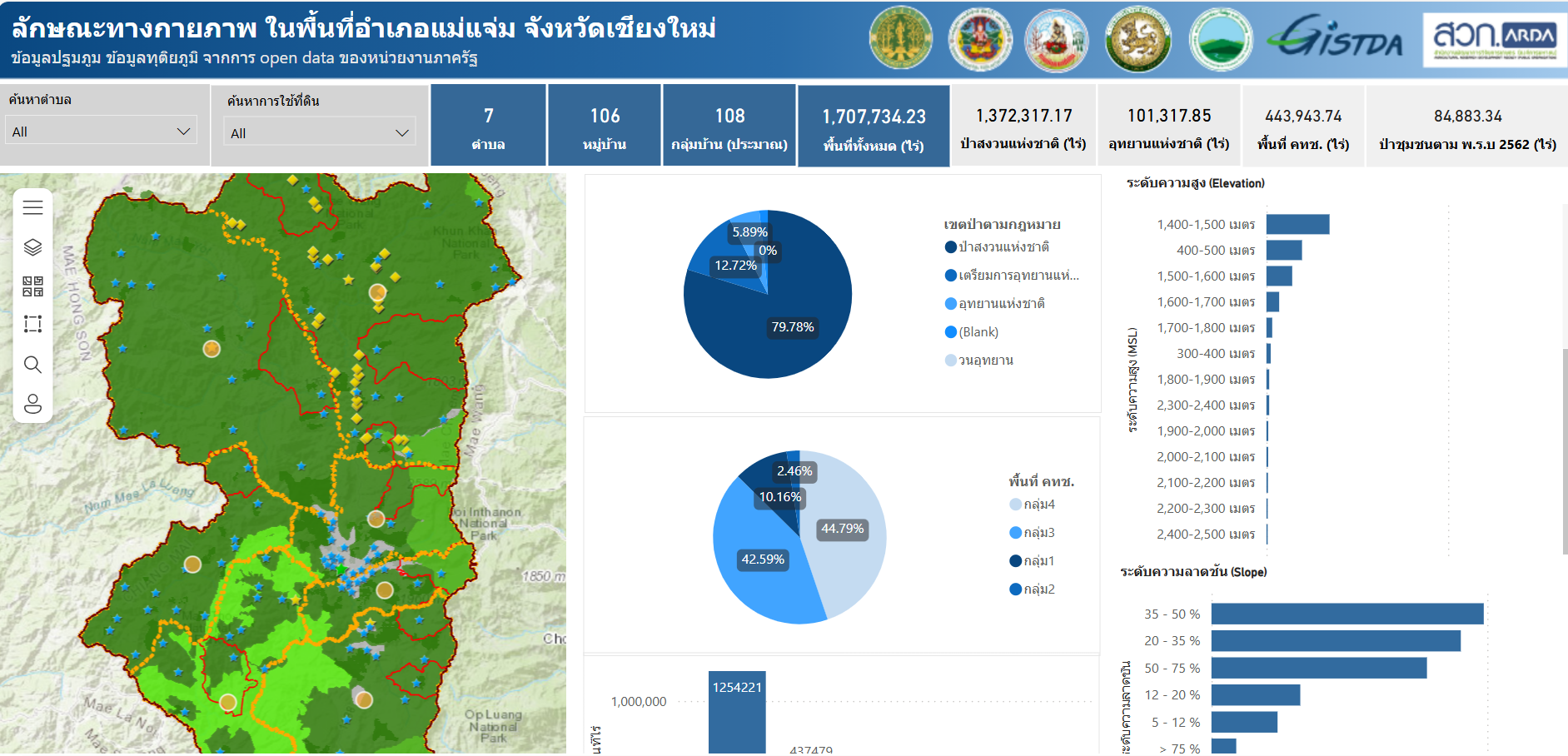1568x756 pixels.
Task: Click อุทยานแห่งชาติ legend swatch
Action: [x=951, y=304]
